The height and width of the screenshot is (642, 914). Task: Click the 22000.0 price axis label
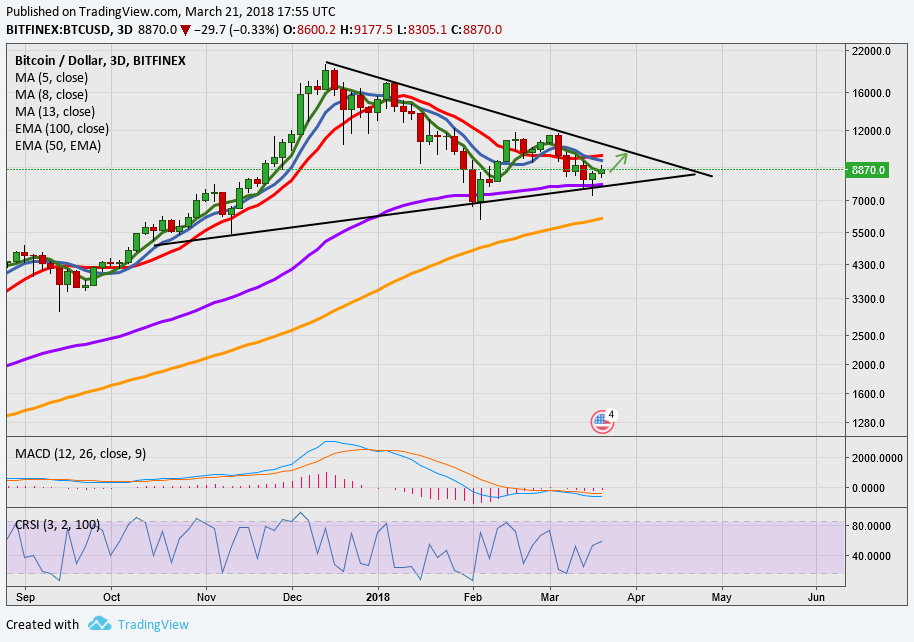point(871,51)
